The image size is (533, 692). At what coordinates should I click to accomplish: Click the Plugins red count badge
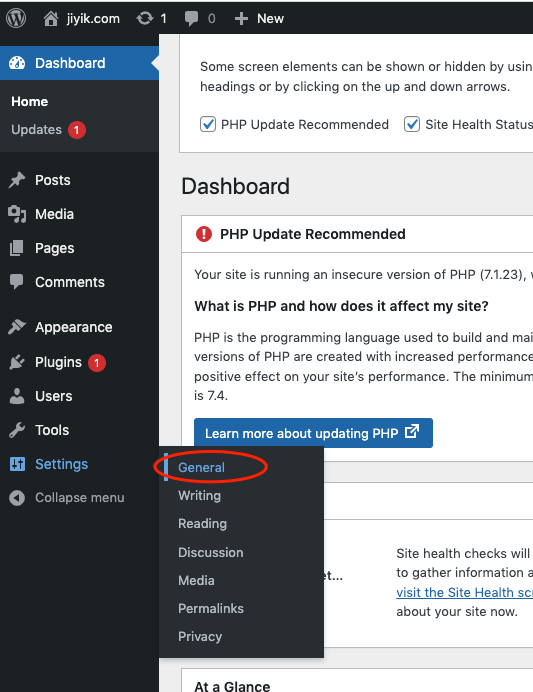pos(97,363)
